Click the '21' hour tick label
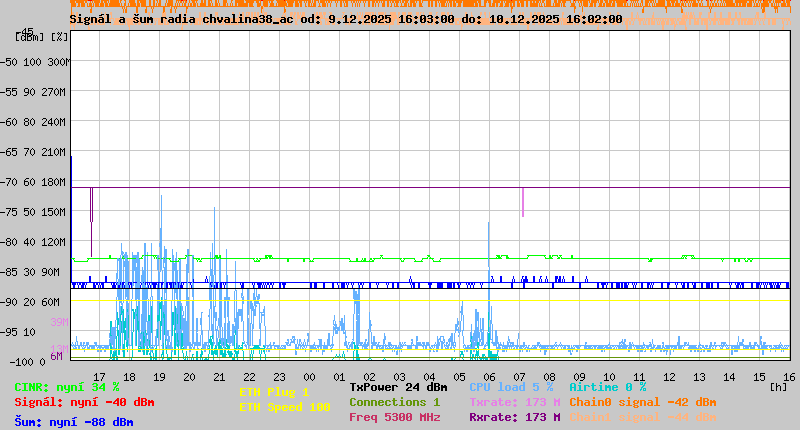Image resolution: width=800 pixels, height=430 pixels. pos(219,377)
